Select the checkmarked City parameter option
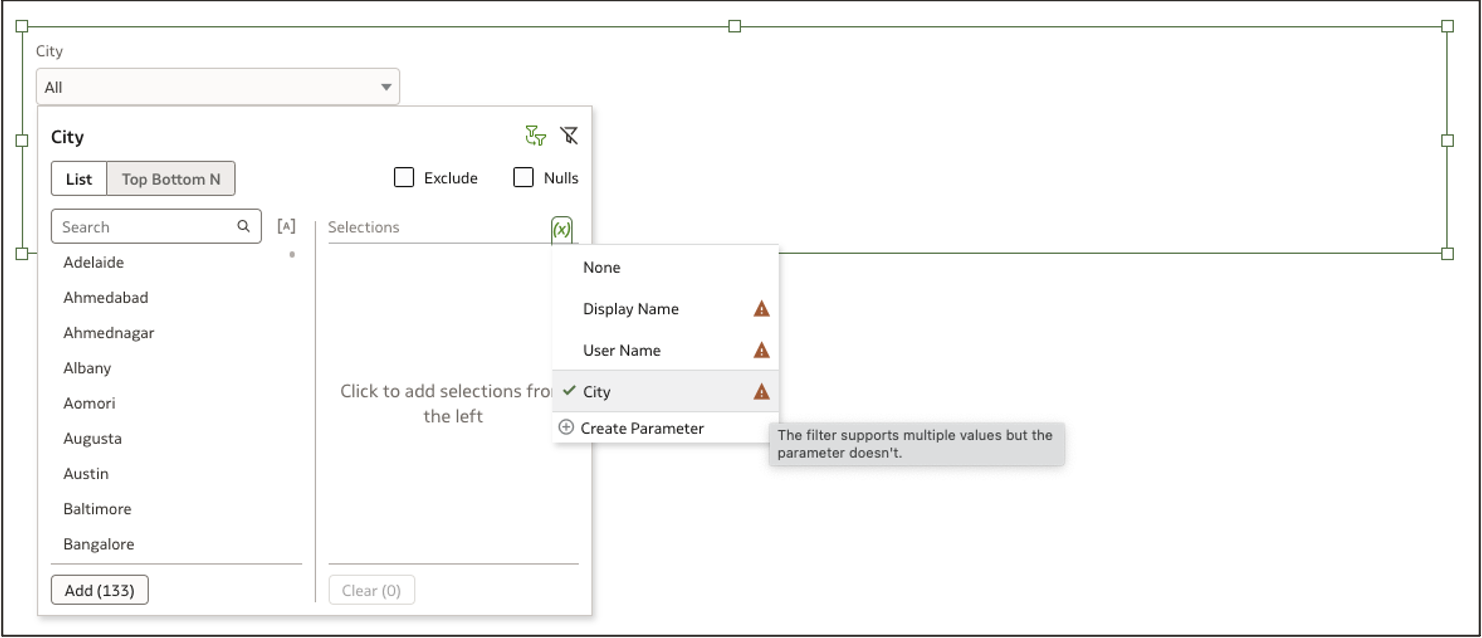Viewport: 1482px width, 638px height. pos(600,392)
